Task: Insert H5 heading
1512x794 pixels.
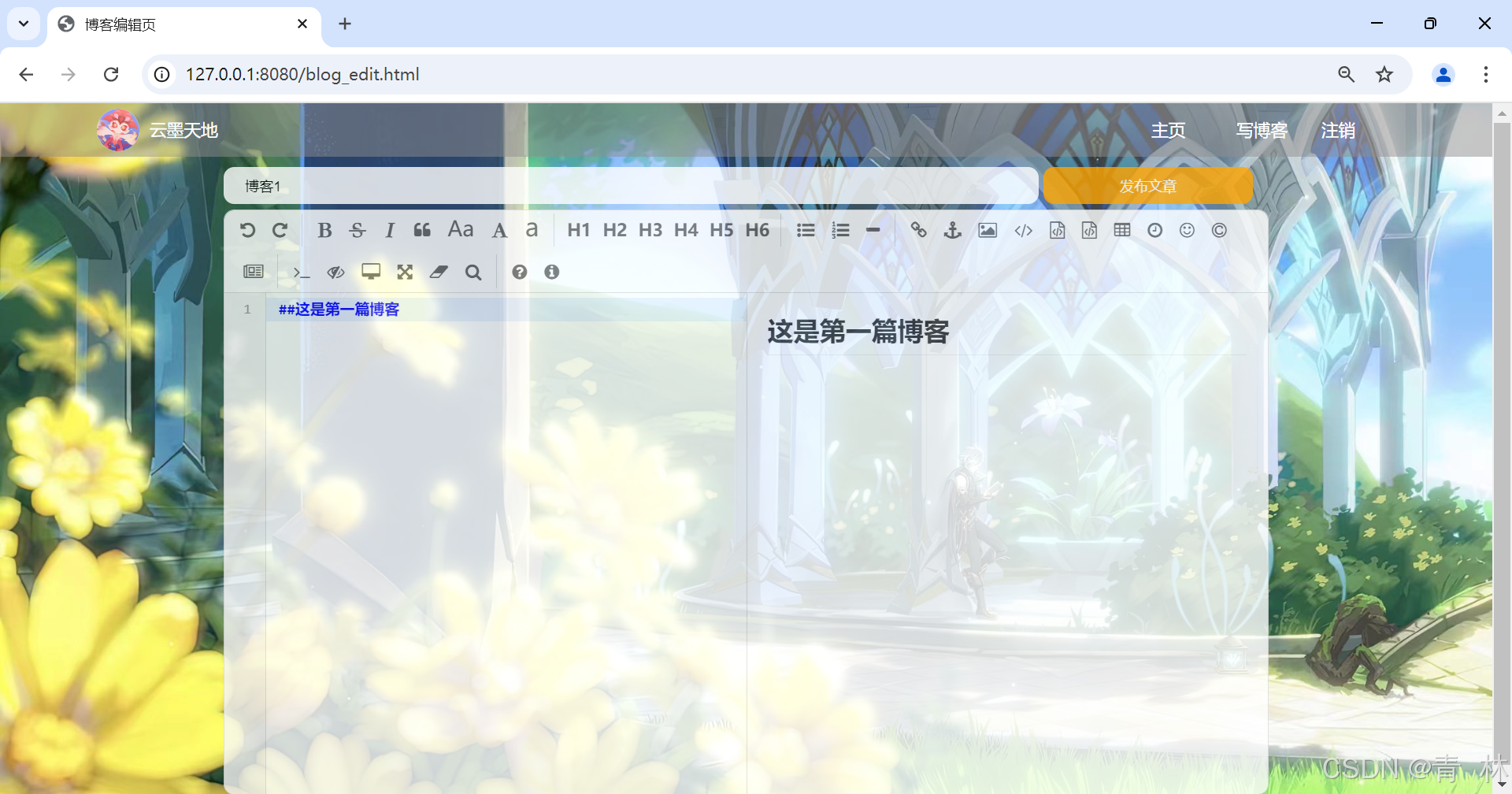Action: click(721, 230)
